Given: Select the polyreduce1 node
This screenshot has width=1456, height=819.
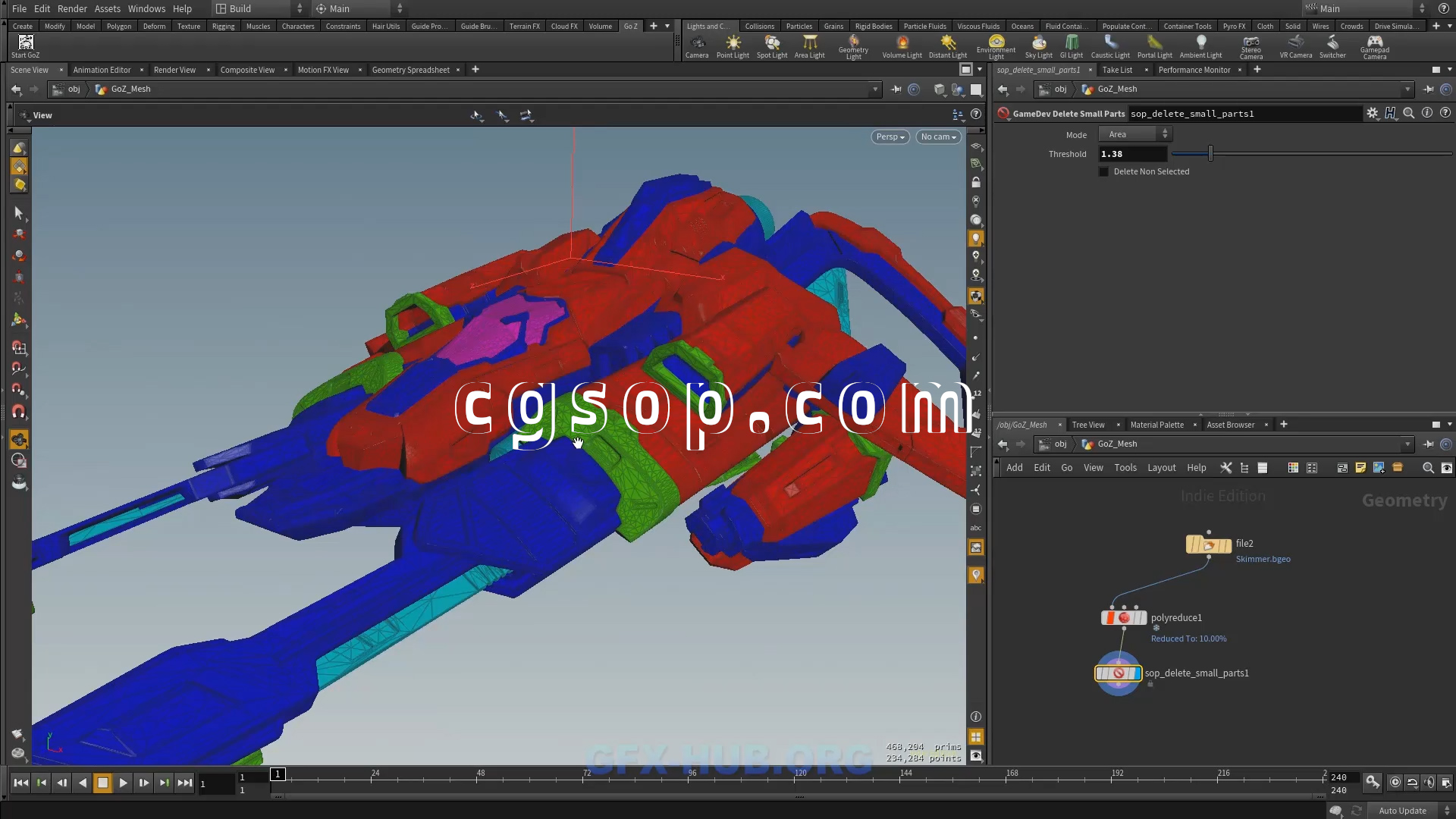Looking at the screenshot, I should point(1123,618).
